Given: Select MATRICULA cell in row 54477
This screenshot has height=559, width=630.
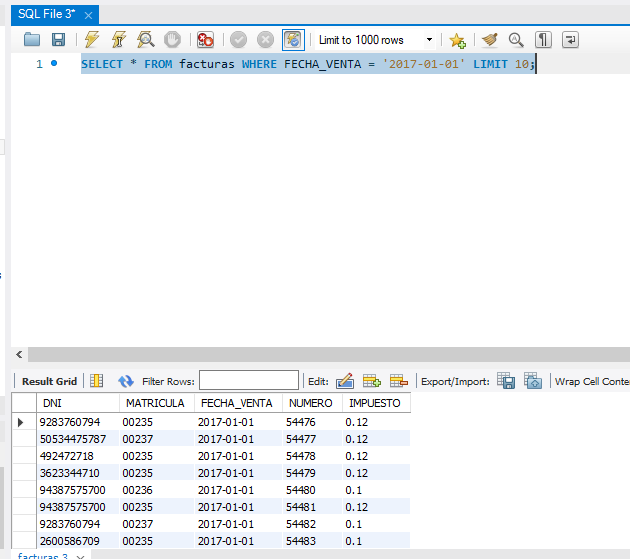Looking at the screenshot, I should [157, 439].
